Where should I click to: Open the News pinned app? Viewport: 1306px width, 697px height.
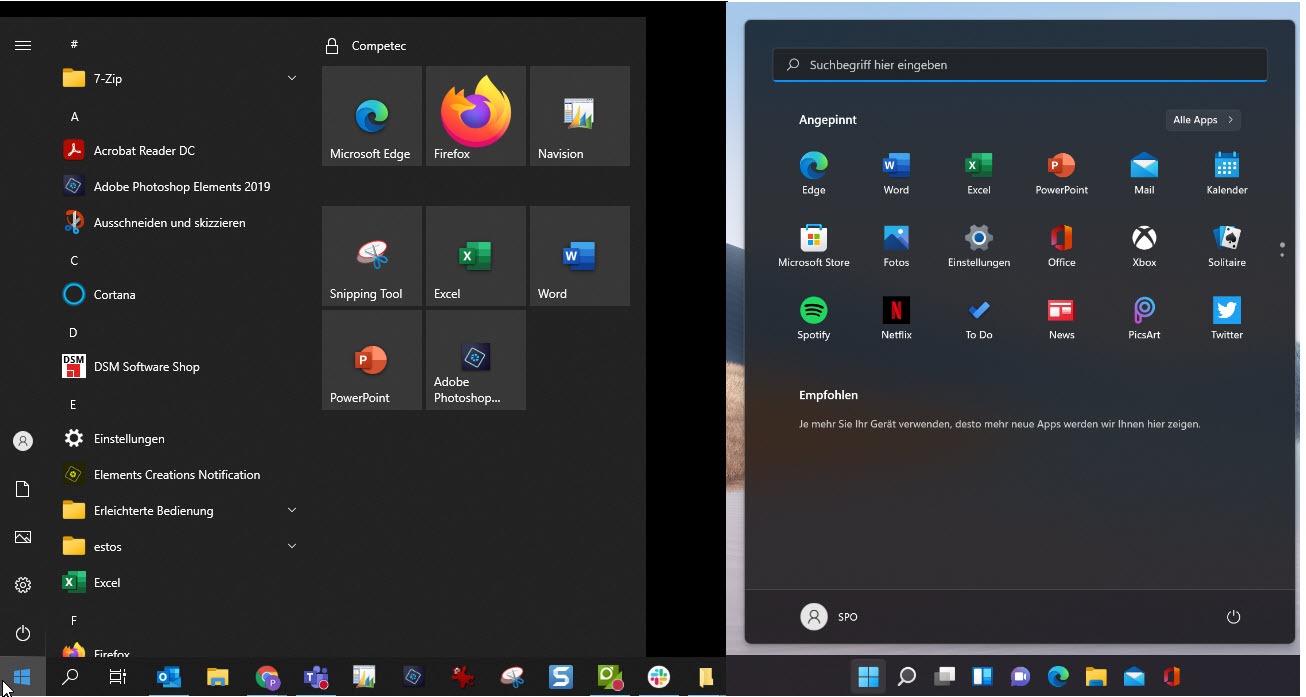pyautogui.click(x=1061, y=319)
